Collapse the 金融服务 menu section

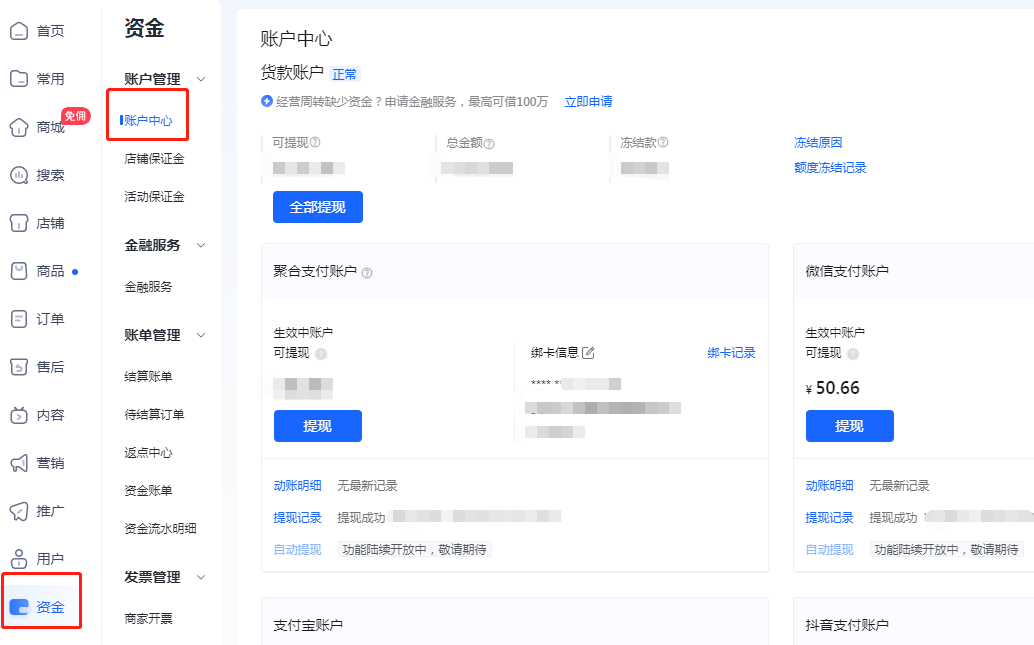pyautogui.click(x=201, y=245)
